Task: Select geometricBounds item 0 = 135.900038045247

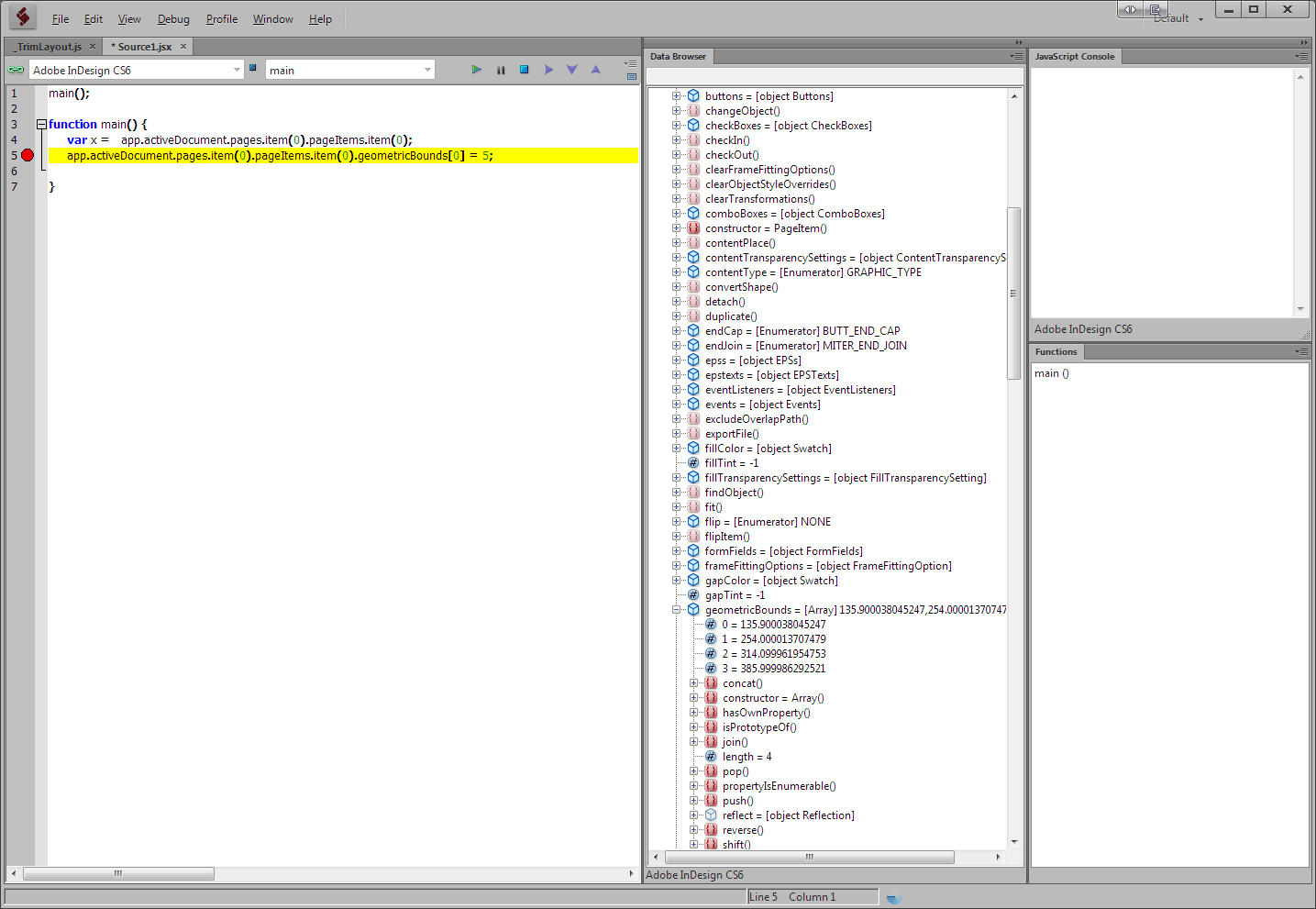Action: coord(773,625)
